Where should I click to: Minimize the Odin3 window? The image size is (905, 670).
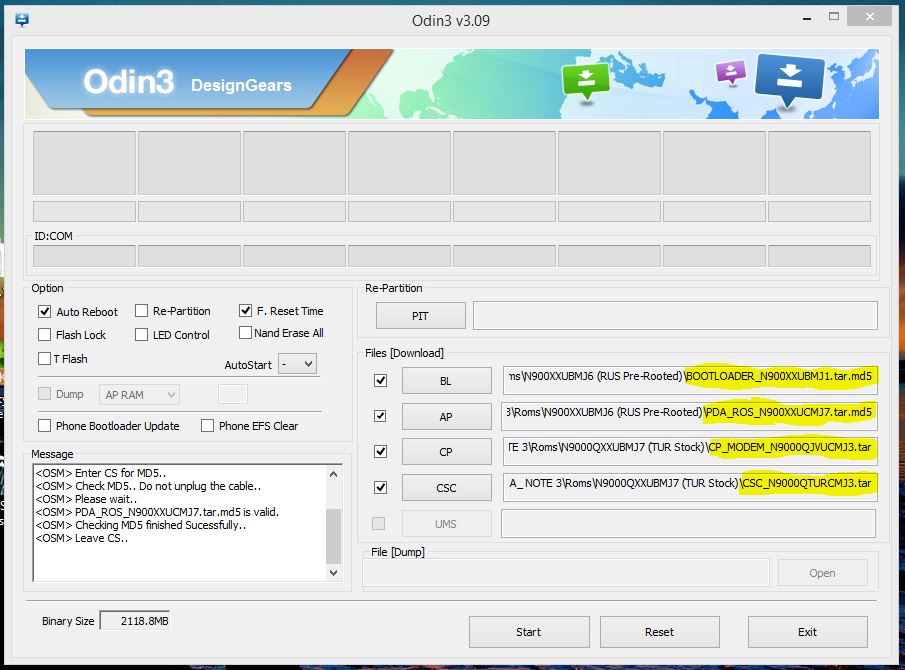point(807,18)
